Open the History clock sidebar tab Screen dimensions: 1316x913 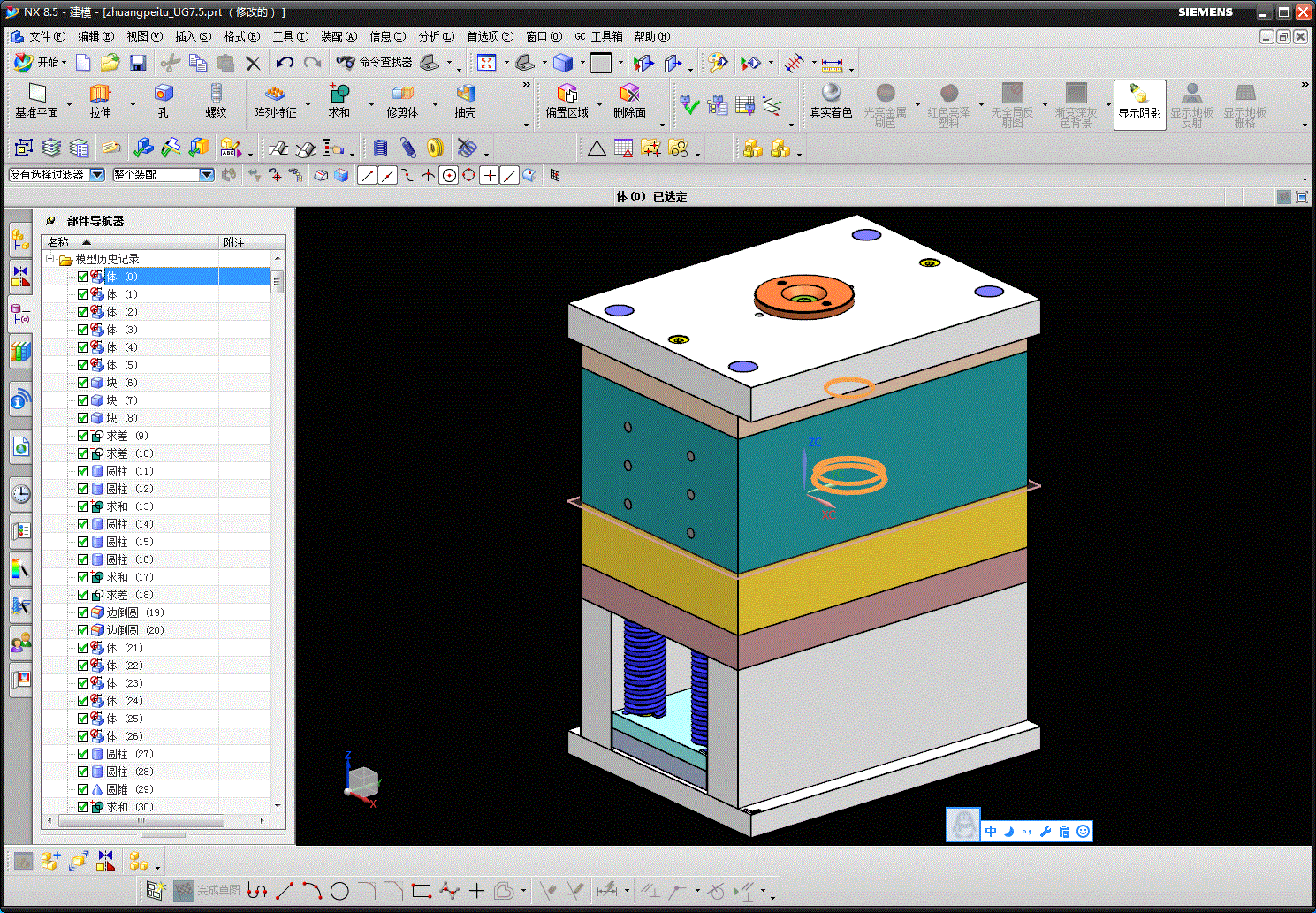pos(20,493)
